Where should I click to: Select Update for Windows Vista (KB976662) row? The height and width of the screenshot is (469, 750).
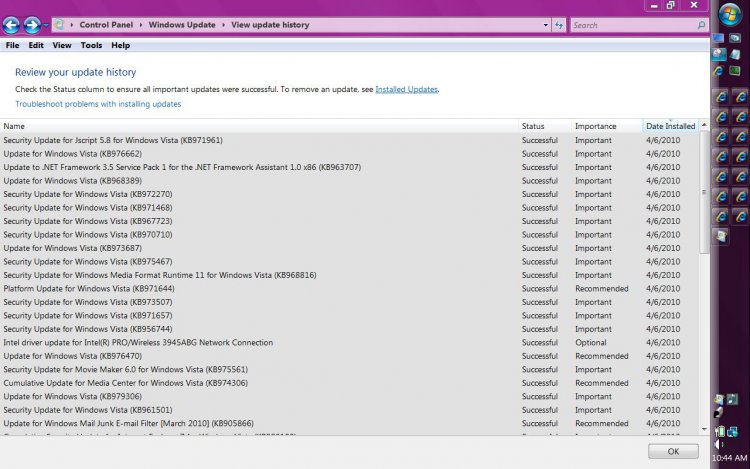350,154
